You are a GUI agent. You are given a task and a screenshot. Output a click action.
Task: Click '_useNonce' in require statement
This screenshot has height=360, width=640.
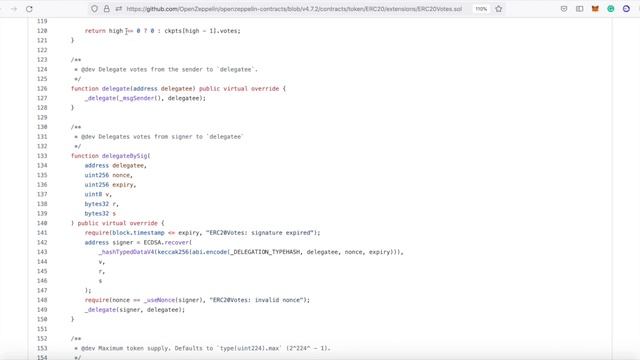pyautogui.click(x=159, y=300)
